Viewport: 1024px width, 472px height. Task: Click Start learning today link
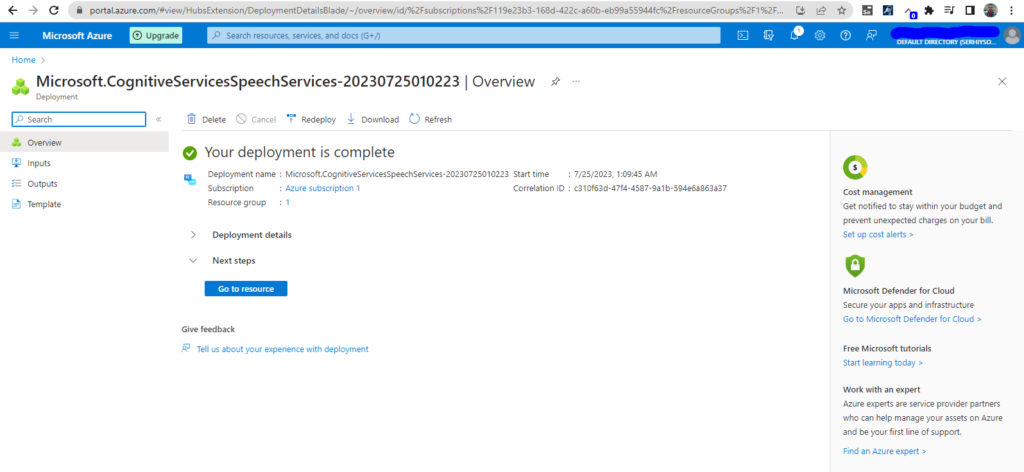pos(882,362)
